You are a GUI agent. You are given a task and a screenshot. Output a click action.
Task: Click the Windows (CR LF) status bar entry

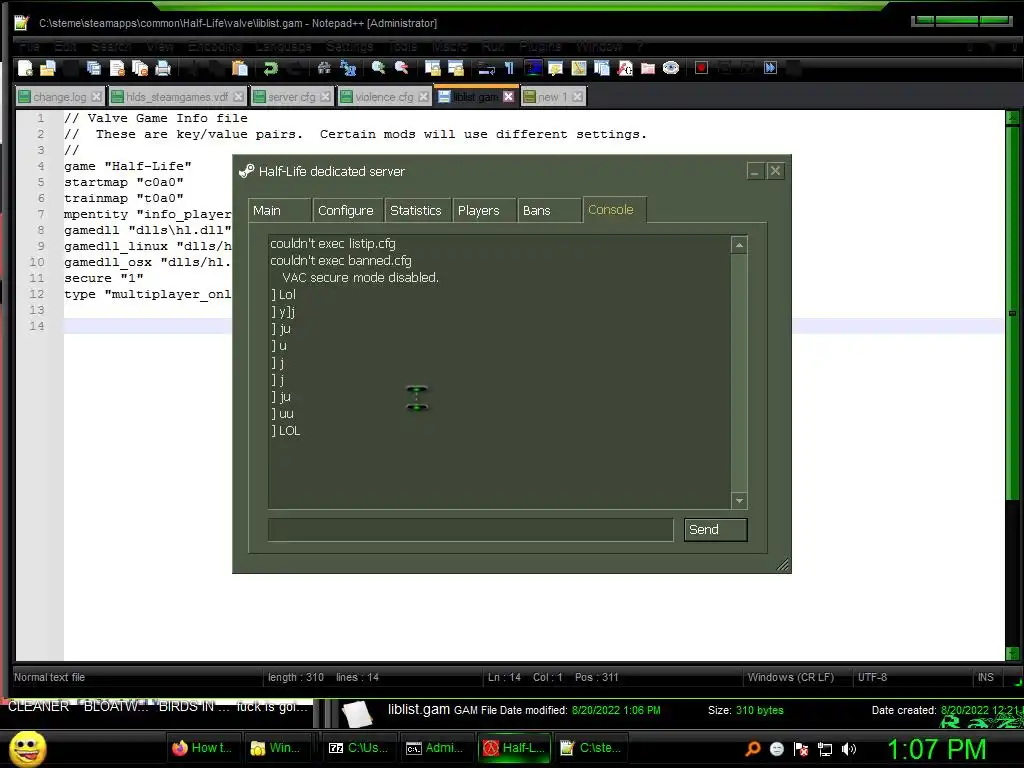tap(791, 677)
